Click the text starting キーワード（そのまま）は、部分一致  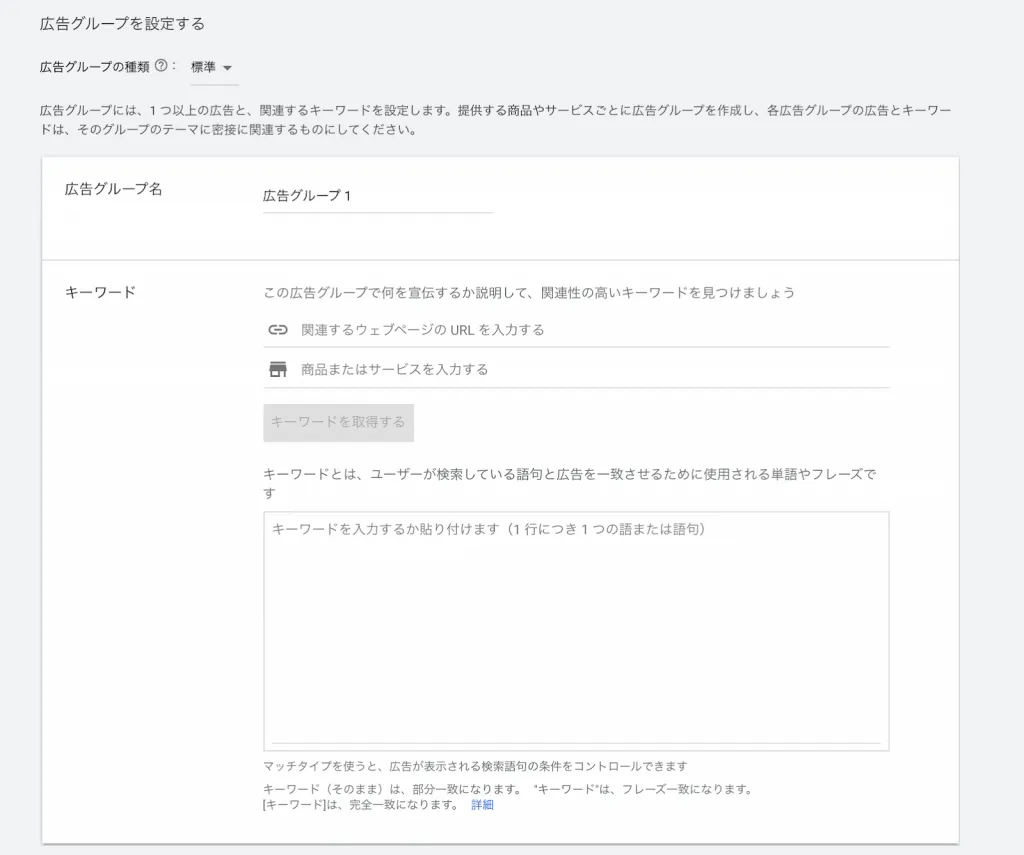(x=507, y=797)
